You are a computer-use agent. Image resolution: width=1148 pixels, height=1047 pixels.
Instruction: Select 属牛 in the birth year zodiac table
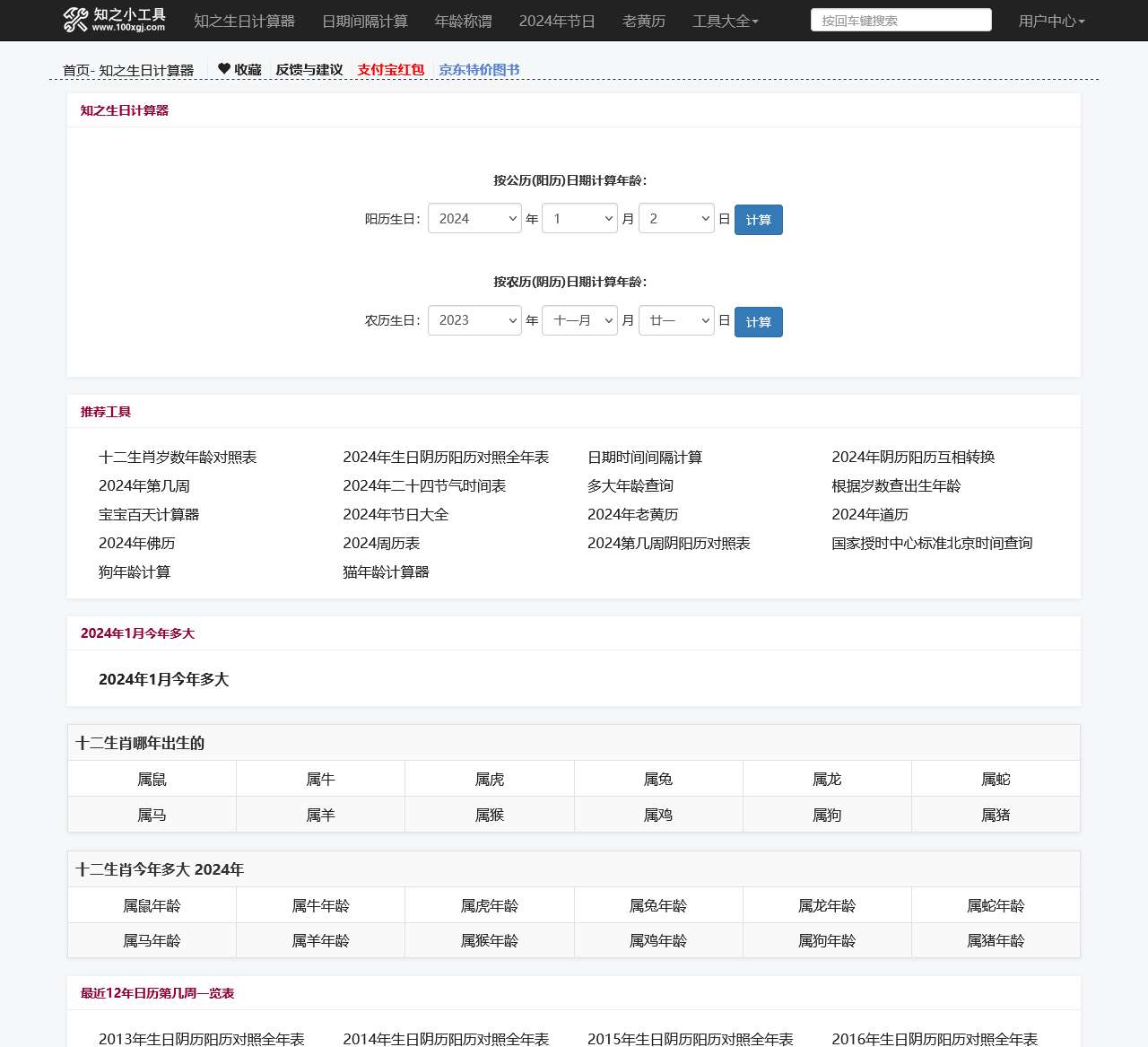coord(320,779)
